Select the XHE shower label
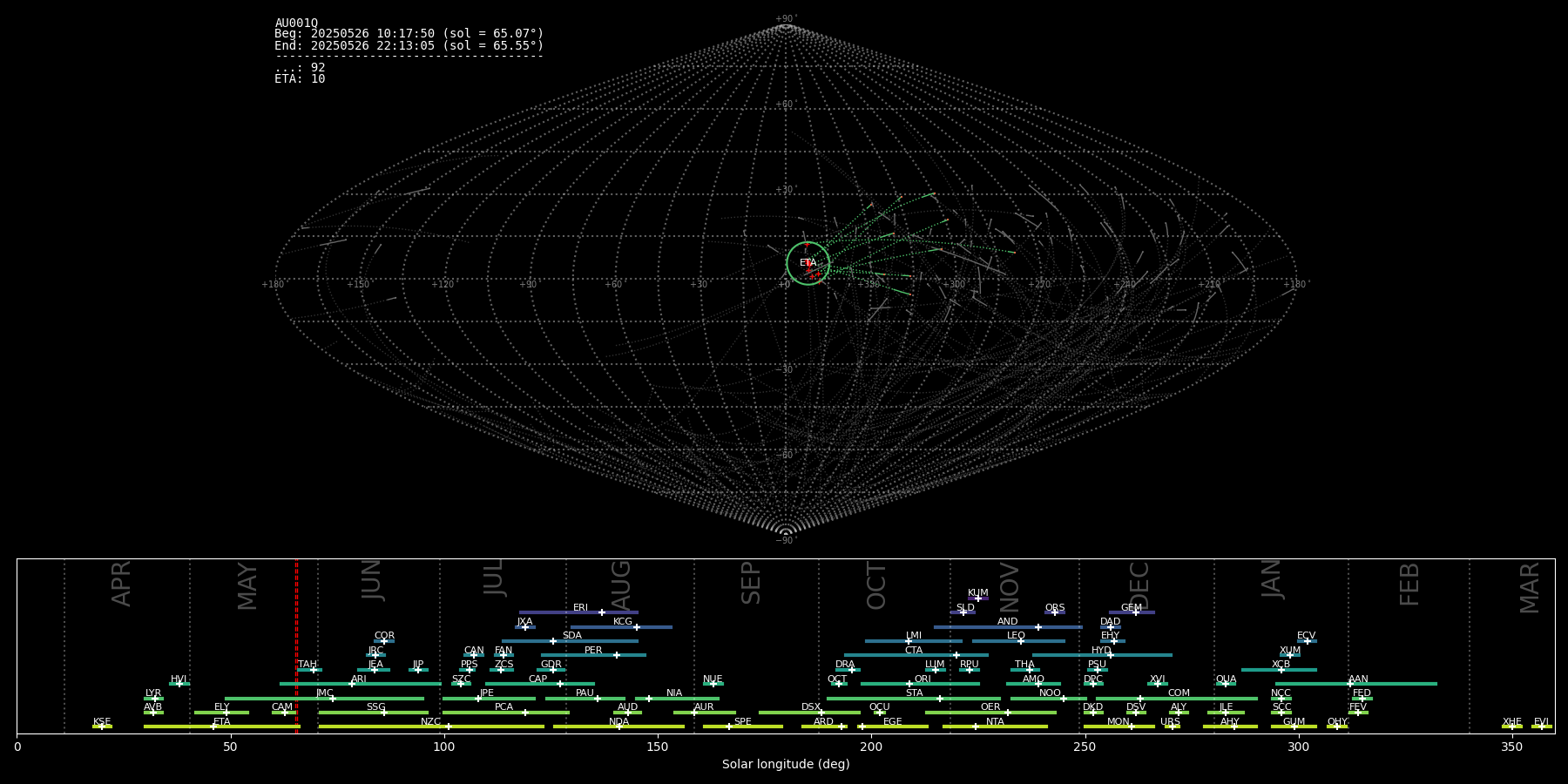Screen dimensions: 1568x784 (x=1511, y=722)
